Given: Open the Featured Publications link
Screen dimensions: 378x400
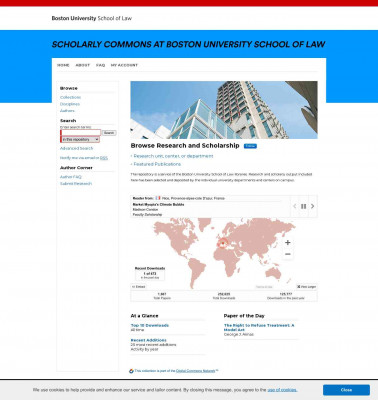Looking at the screenshot, I should (157, 164).
